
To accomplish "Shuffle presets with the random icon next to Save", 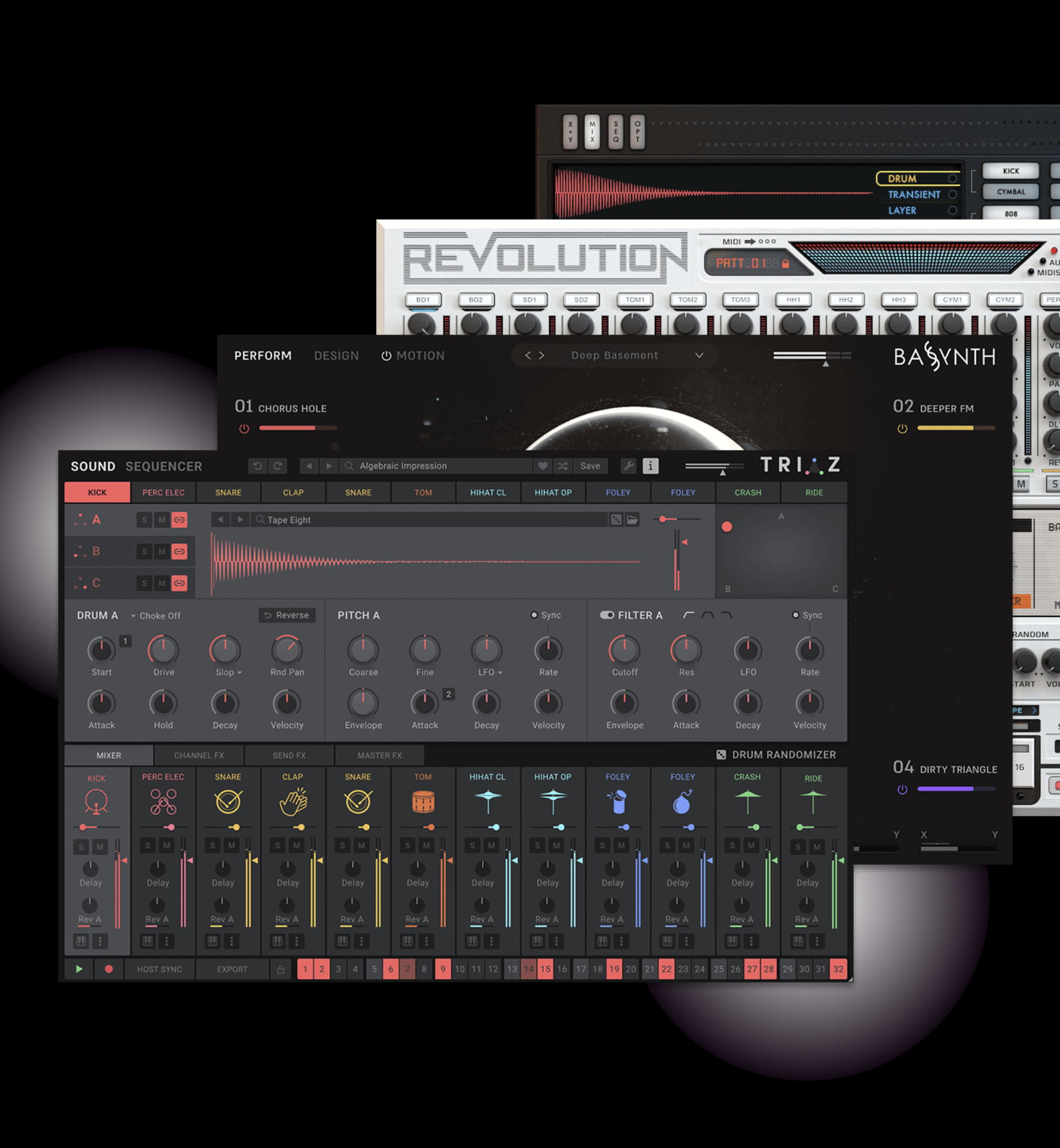I will (563, 466).
